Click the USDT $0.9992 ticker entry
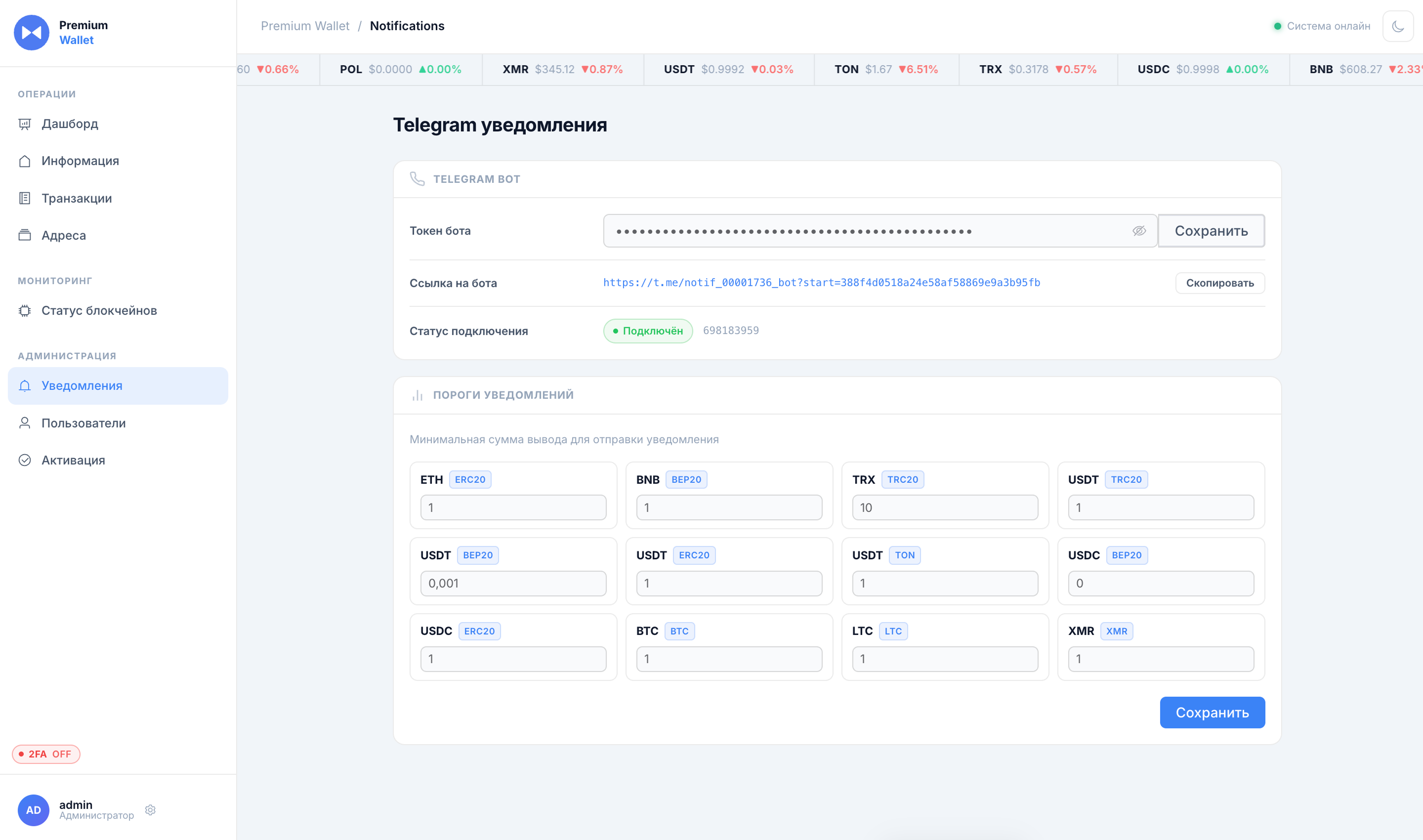 [728, 69]
